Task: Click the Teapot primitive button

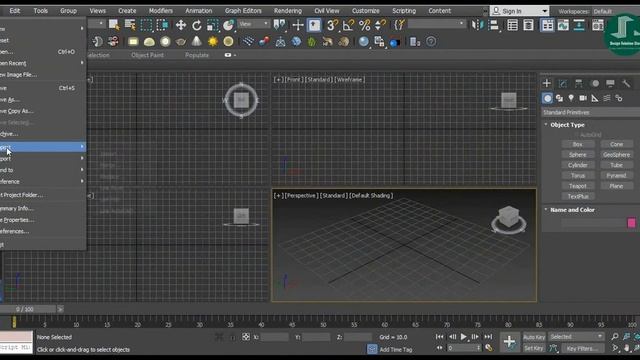Action: pos(578,186)
